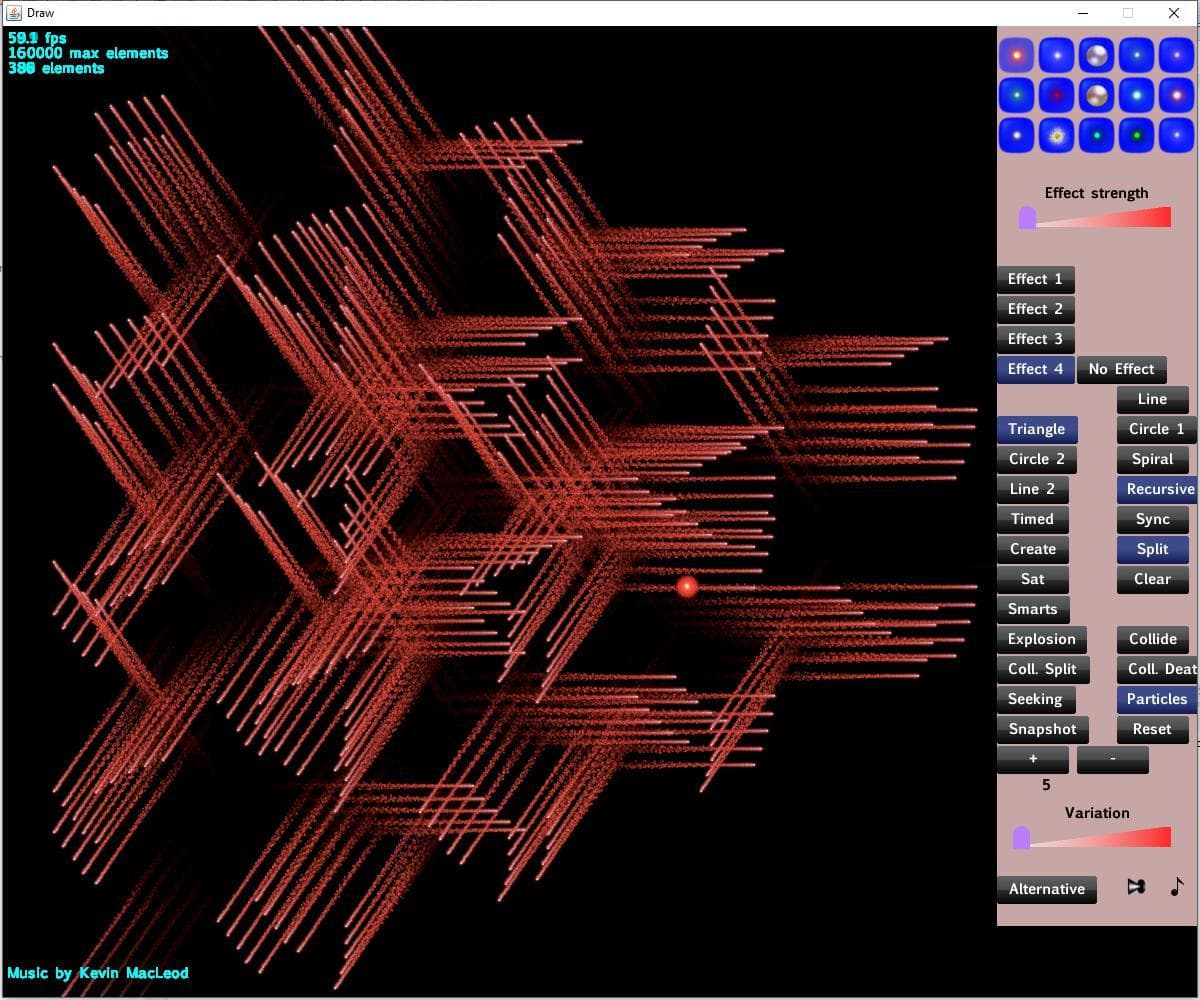This screenshot has height=1000, width=1200.
Task: Toggle the Smarts option
Action: click(1032, 609)
